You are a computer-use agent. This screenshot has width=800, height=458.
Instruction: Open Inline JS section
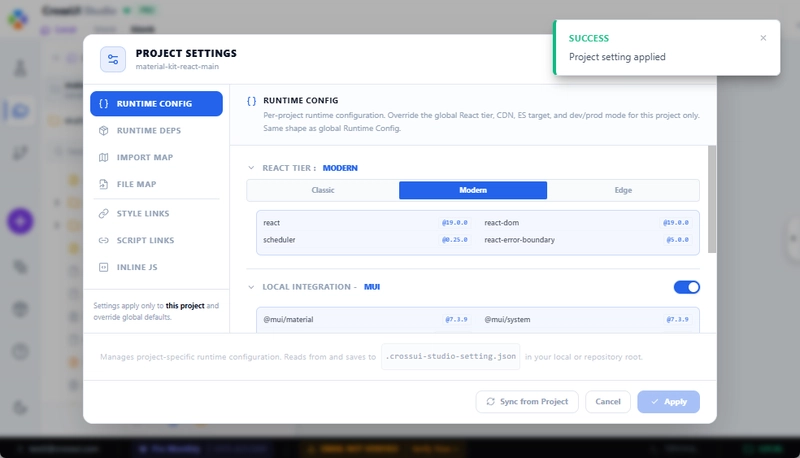pyautogui.click(x=156, y=267)
